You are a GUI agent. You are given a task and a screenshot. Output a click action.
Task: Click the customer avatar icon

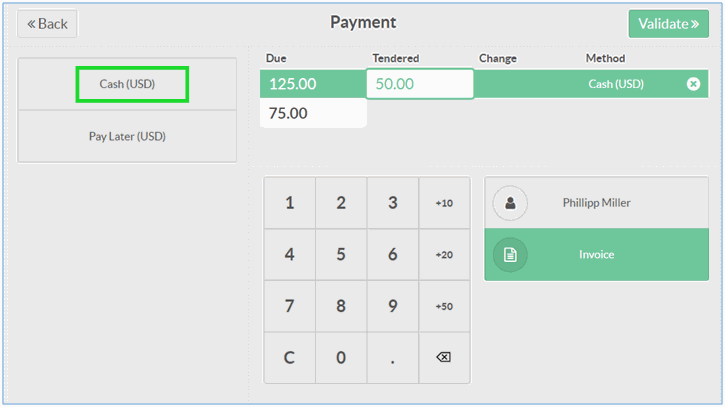(510, 203)
